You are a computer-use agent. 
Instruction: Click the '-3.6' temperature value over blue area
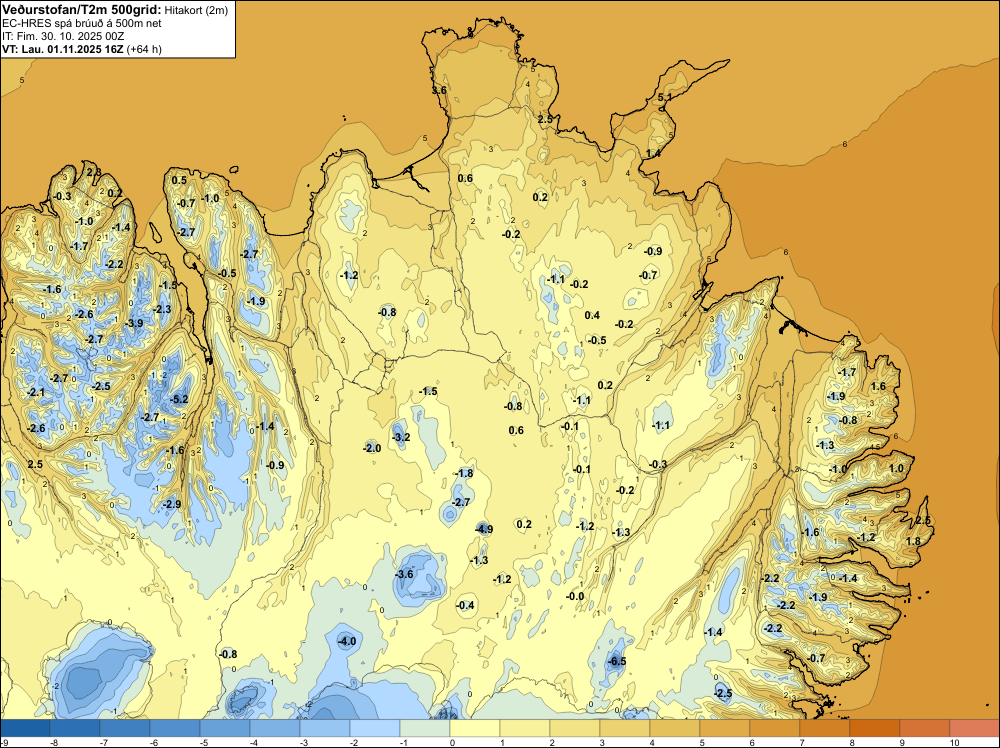click(404, 574)
